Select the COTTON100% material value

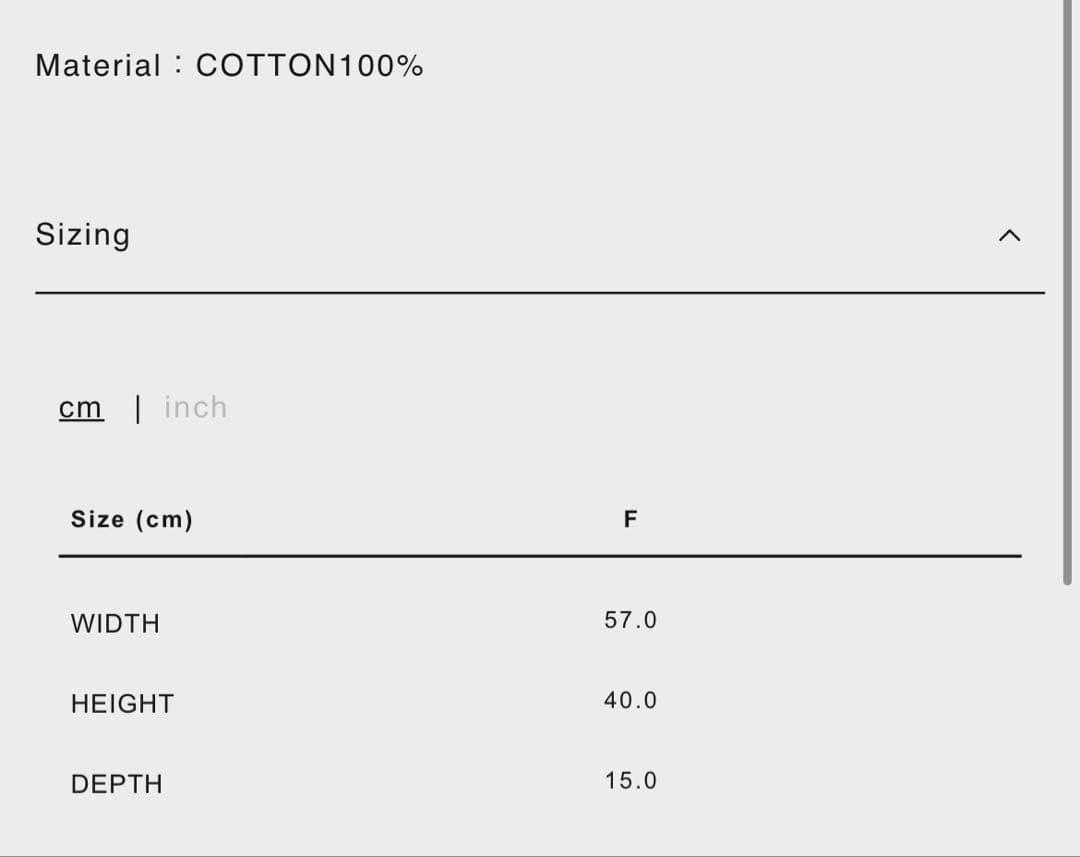(310, 66)
